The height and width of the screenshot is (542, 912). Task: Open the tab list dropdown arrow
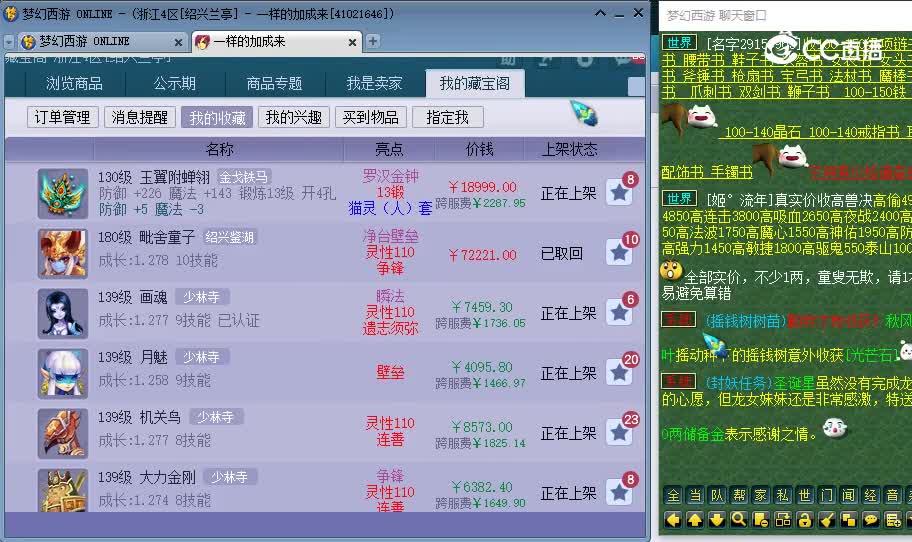(x=9, y=42)
